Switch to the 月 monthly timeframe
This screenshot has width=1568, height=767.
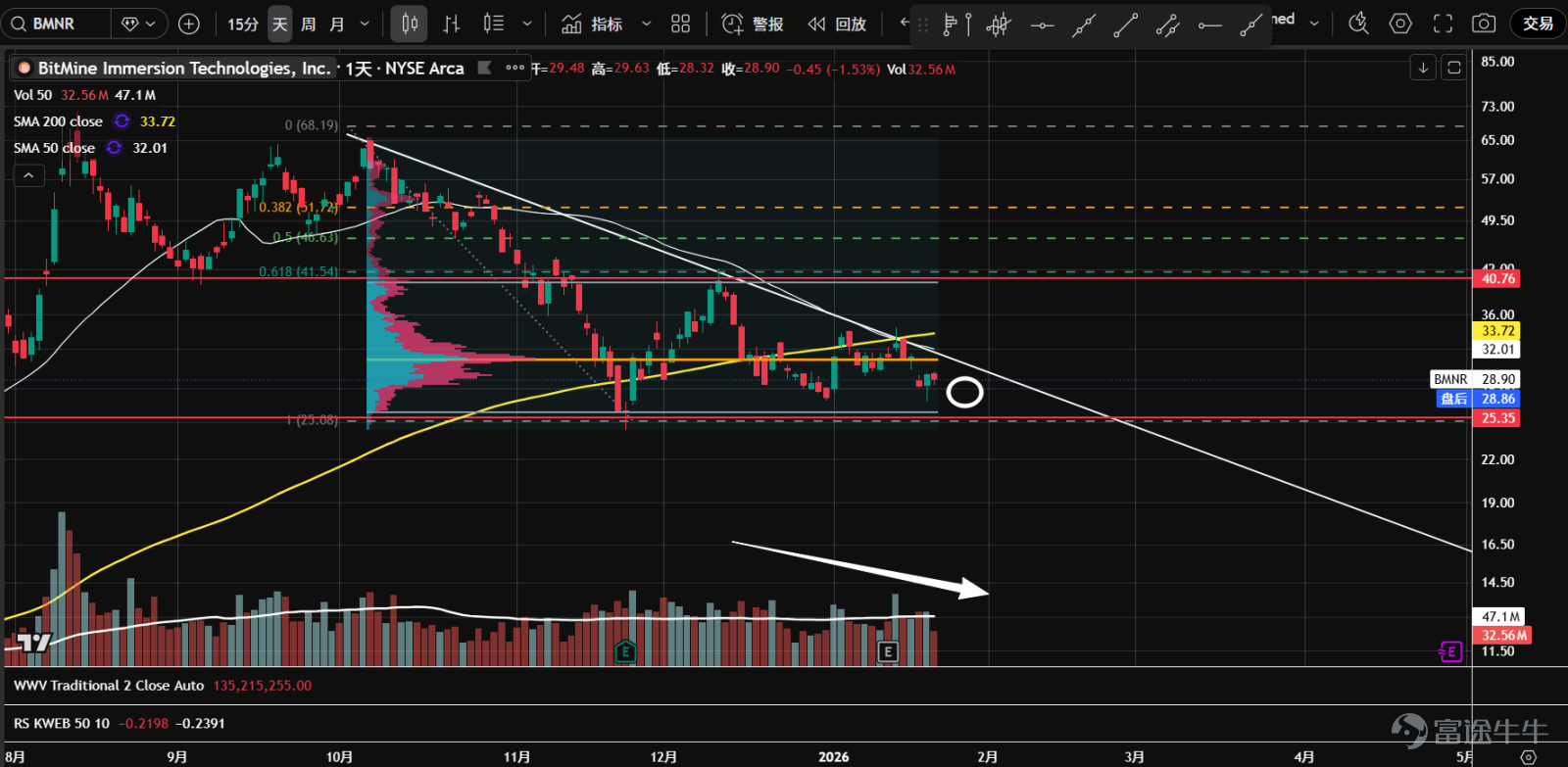click(336, 24)
